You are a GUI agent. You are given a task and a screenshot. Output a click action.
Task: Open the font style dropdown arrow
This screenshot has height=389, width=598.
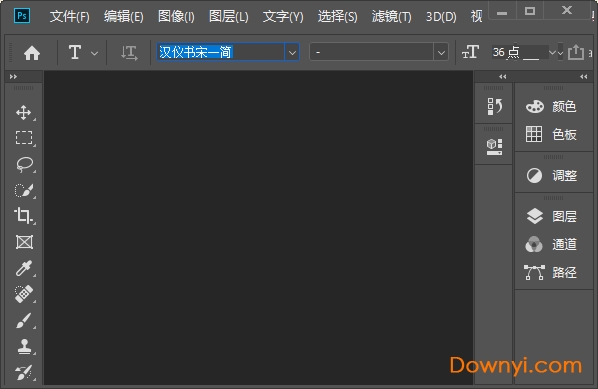pos(441,52)
